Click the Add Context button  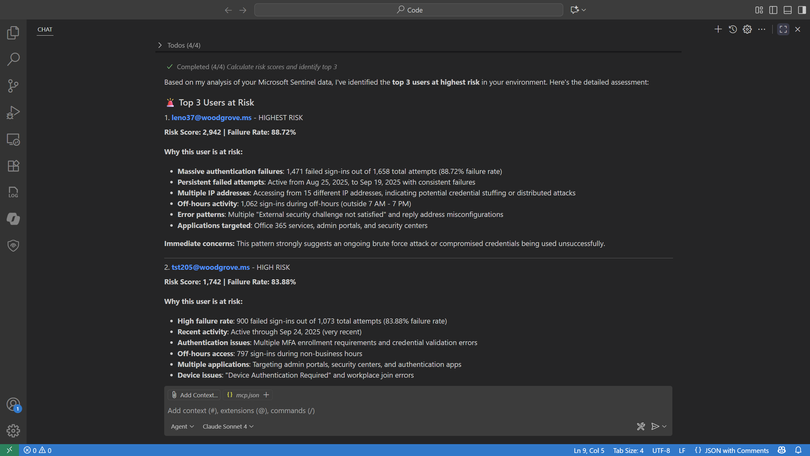(x=194, y=395)
